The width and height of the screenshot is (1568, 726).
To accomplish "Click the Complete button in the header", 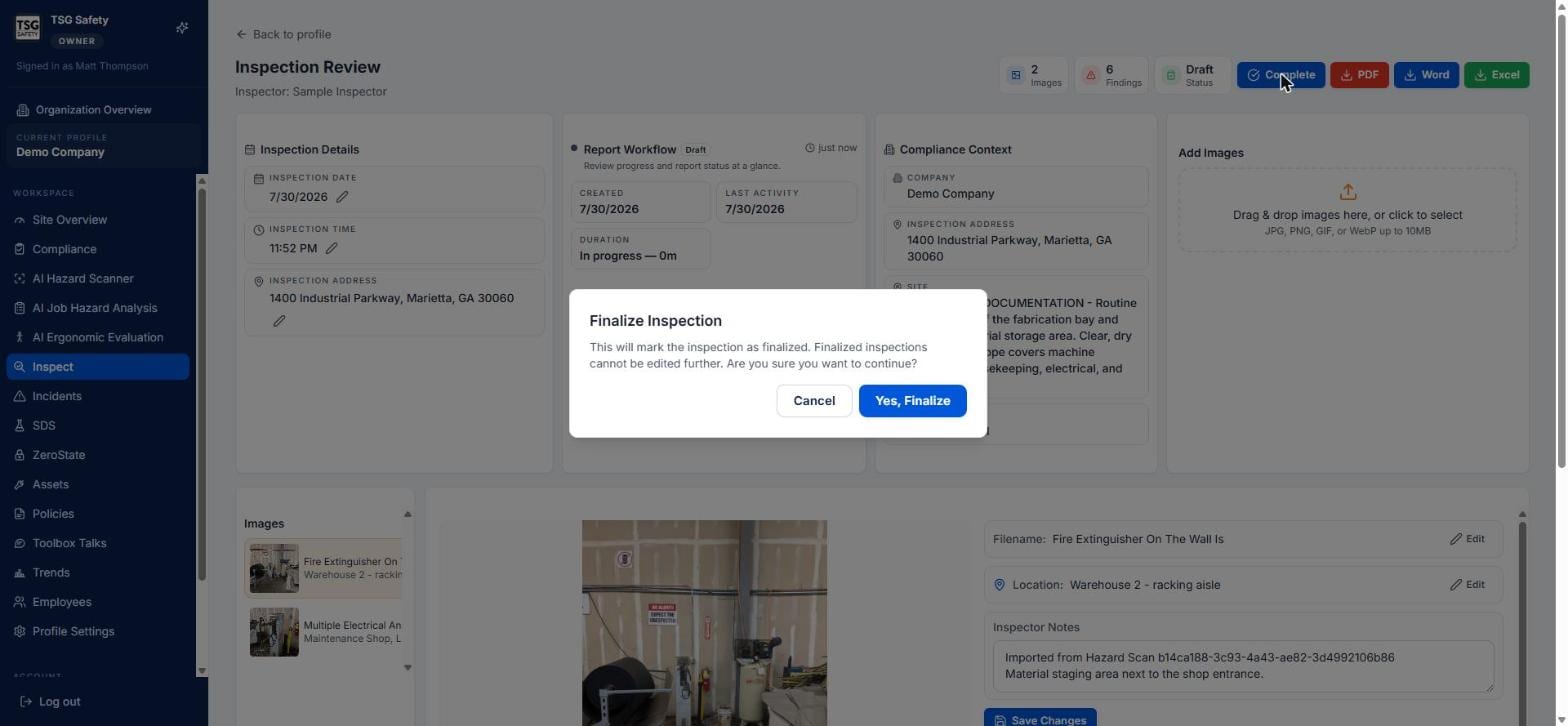I will pos(1281,75).
